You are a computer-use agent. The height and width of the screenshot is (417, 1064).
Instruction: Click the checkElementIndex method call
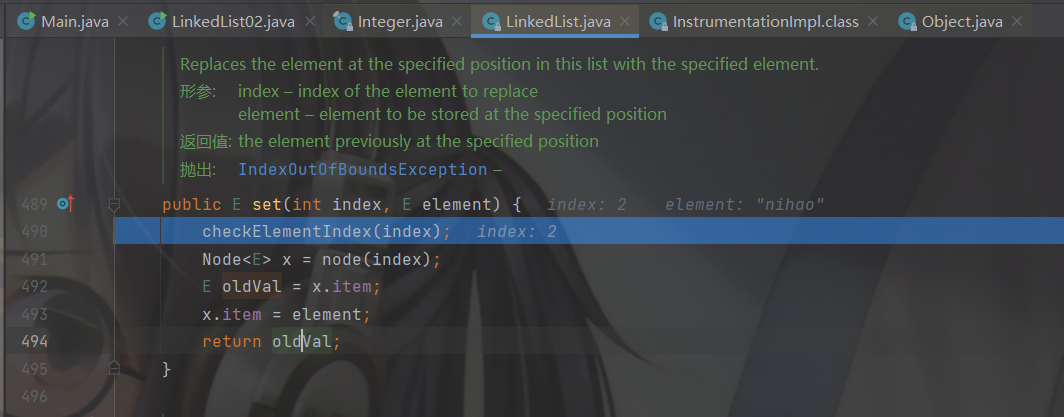point(287,232)
